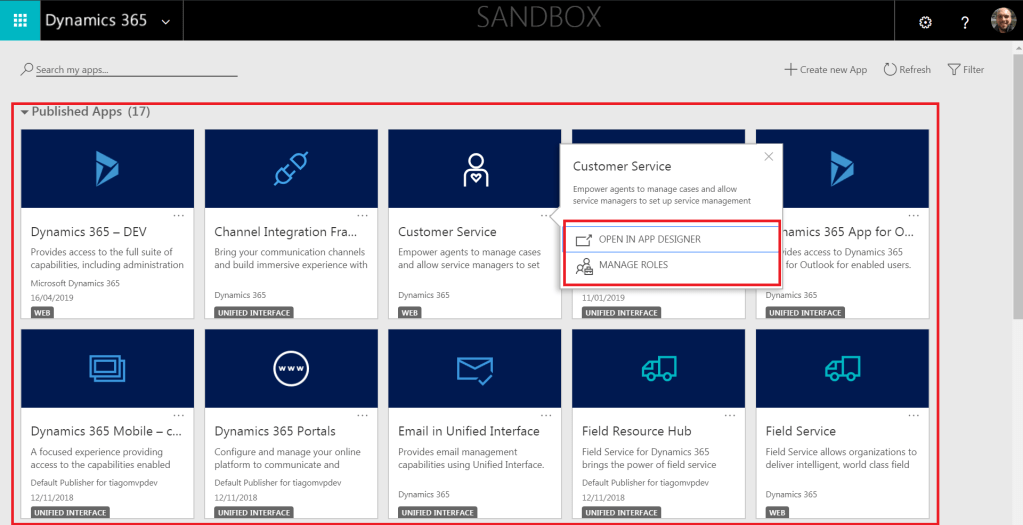Screen dimensions: 1023x525
Task: Open the Field Resource Hub truck icon
Action: pos(658,369)
